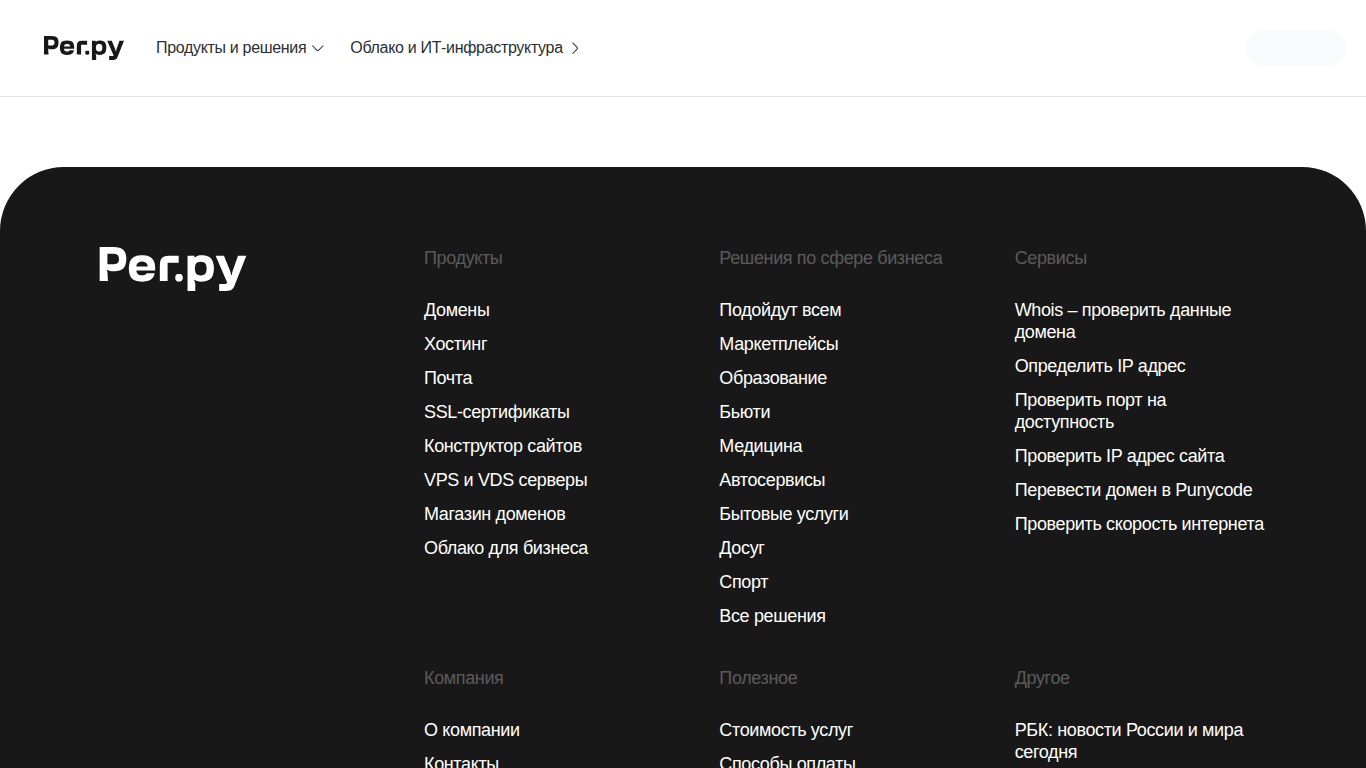Go to the Хостинг page
Image resolution: width=1366 pixels, height=768 pixels.
(x=456, y=344)
